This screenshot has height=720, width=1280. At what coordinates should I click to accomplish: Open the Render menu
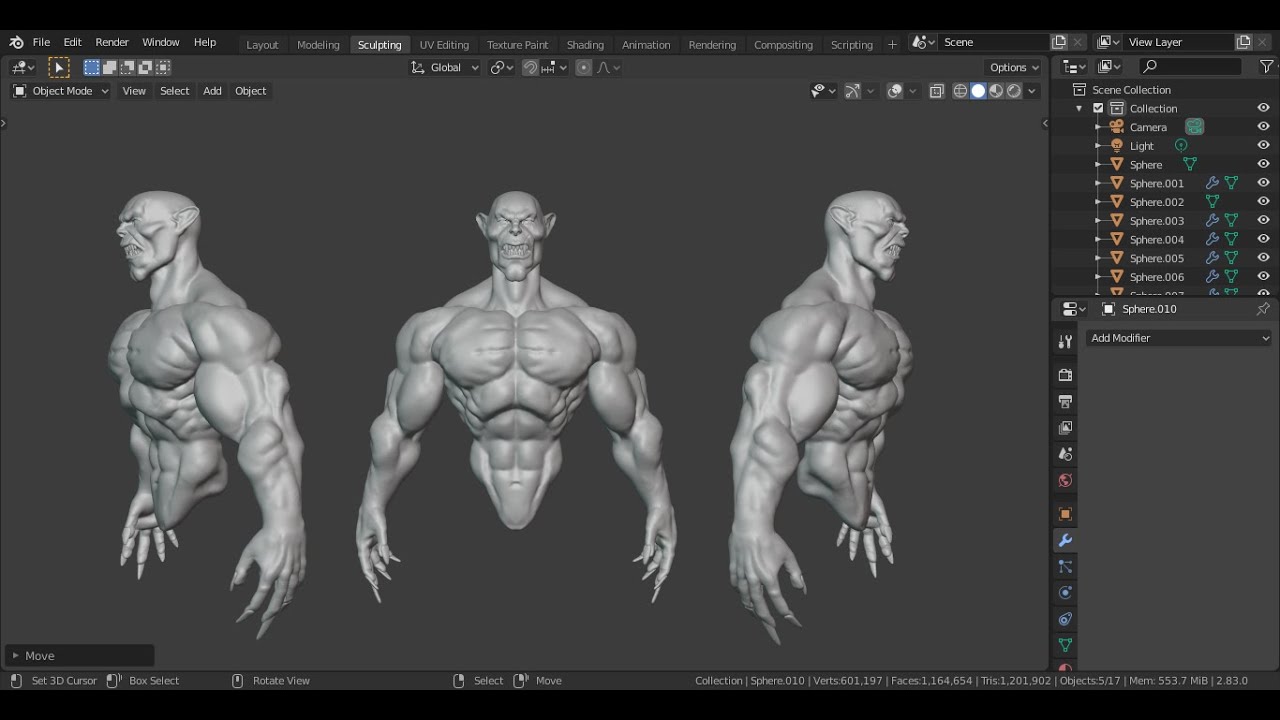[112, 42]
